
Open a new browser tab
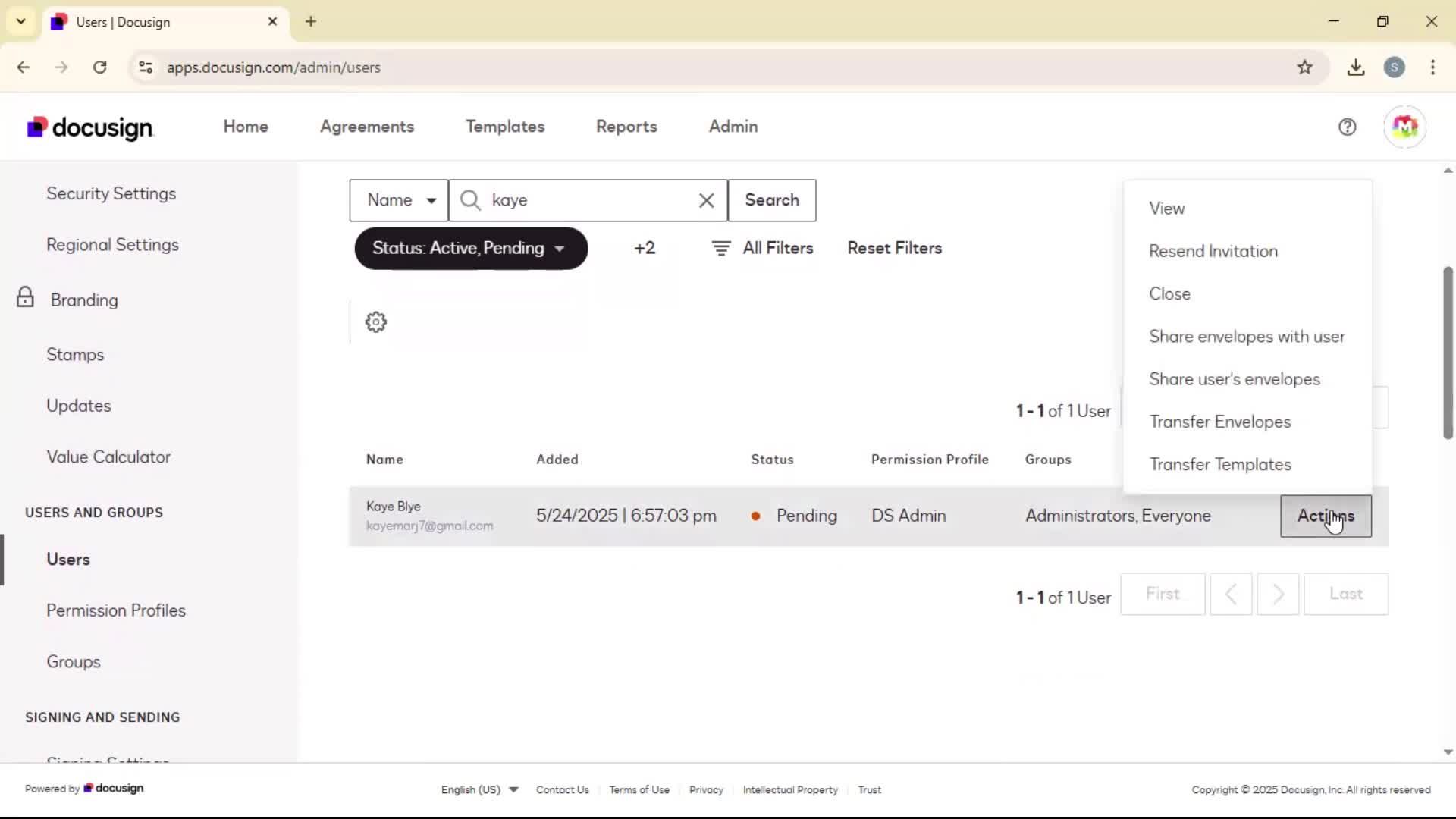click(x=311, y=21)
